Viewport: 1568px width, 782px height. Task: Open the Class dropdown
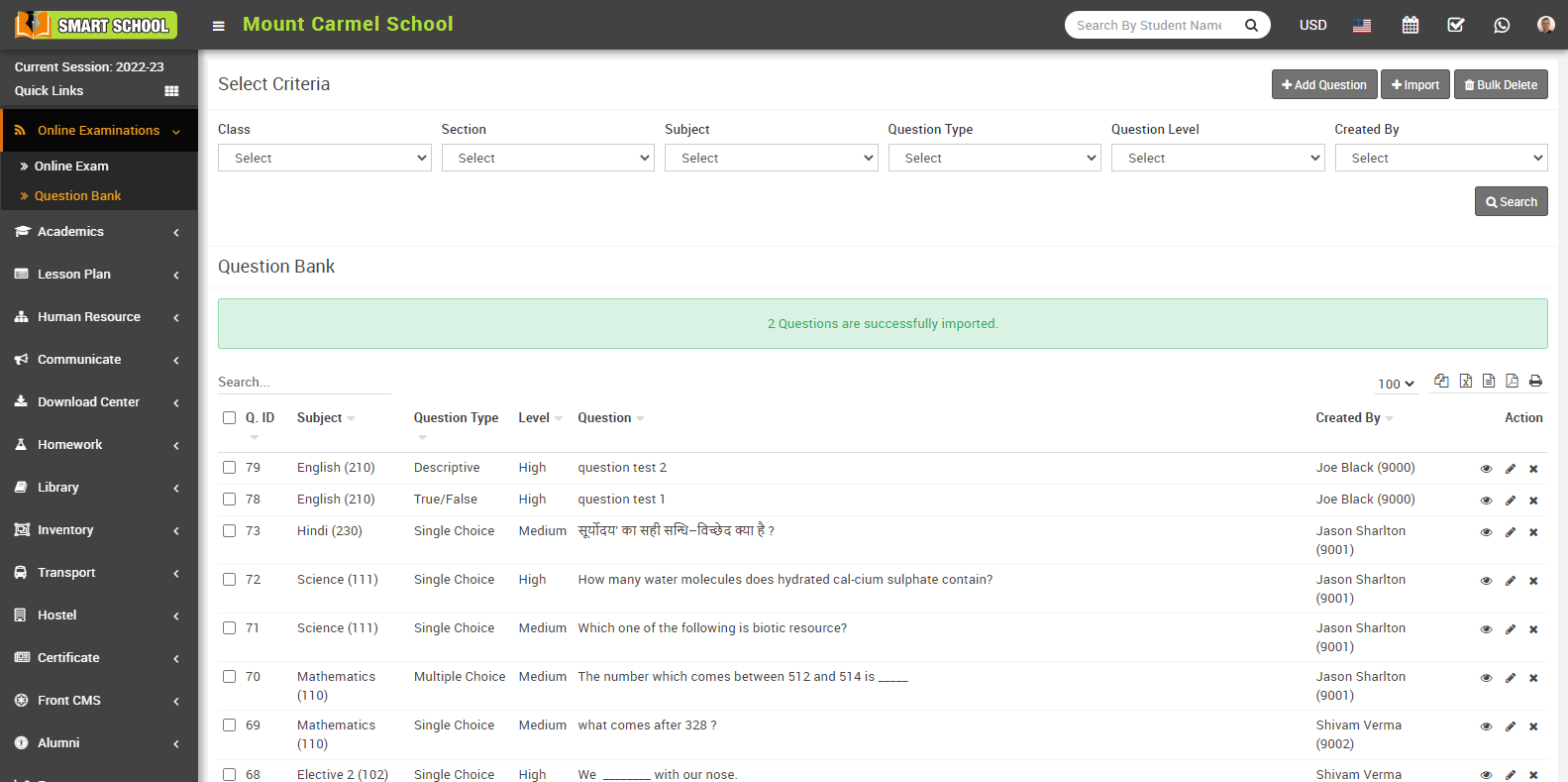pos(324,158)
